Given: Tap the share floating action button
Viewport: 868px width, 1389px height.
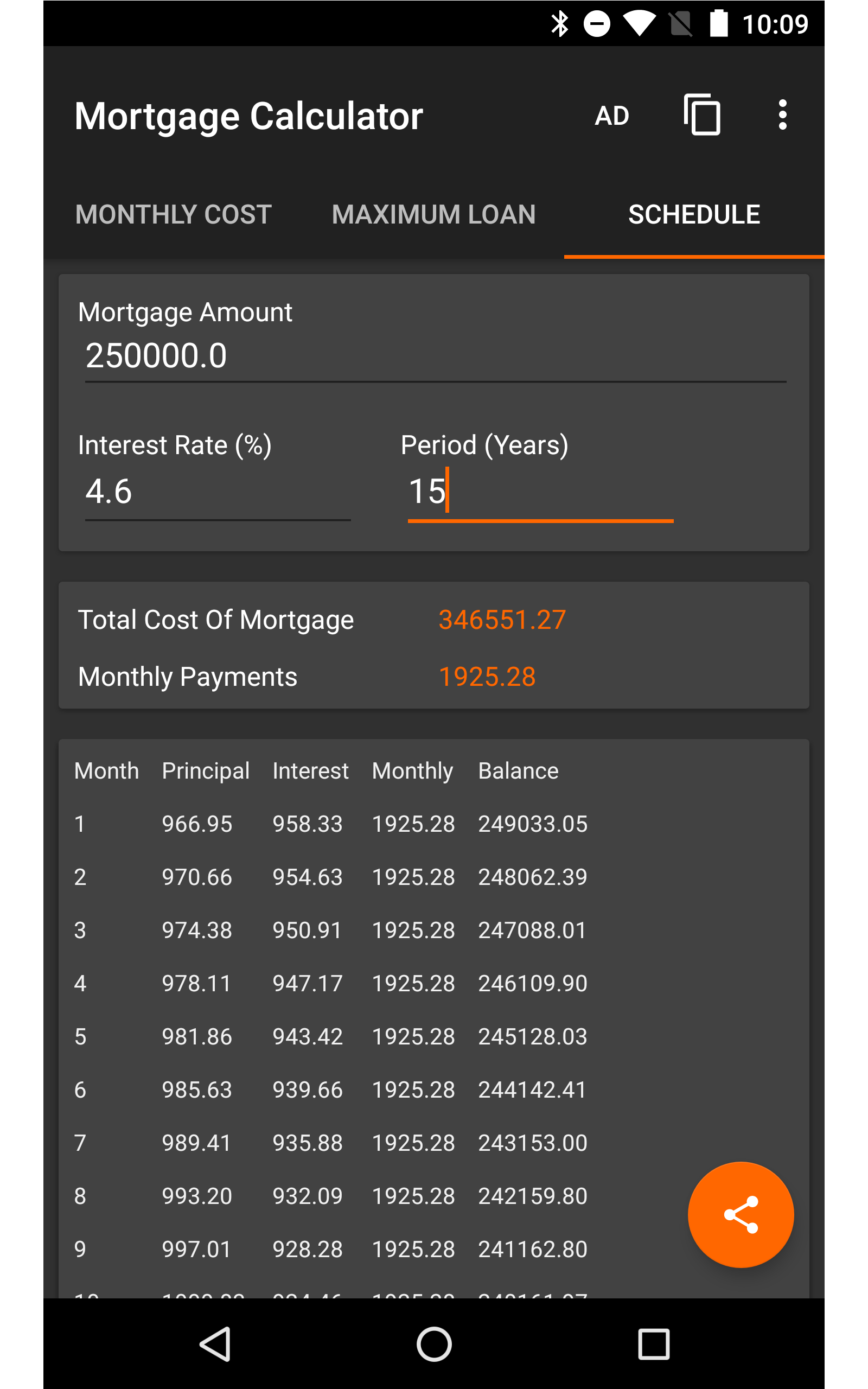Looking at the screenshot, I should click(741, 1215).
